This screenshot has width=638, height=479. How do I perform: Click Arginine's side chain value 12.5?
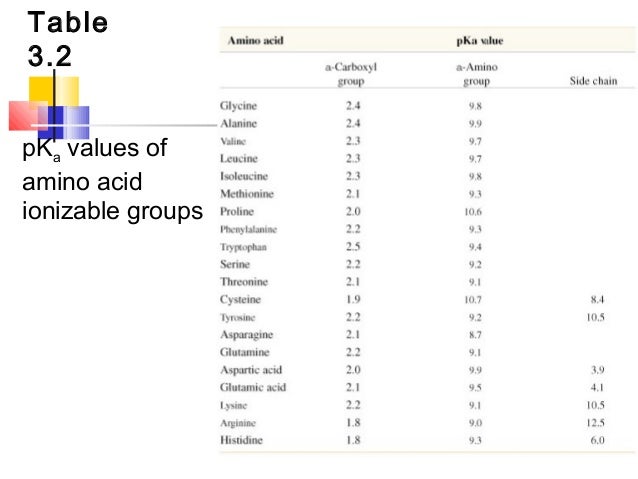pos(596,422)
